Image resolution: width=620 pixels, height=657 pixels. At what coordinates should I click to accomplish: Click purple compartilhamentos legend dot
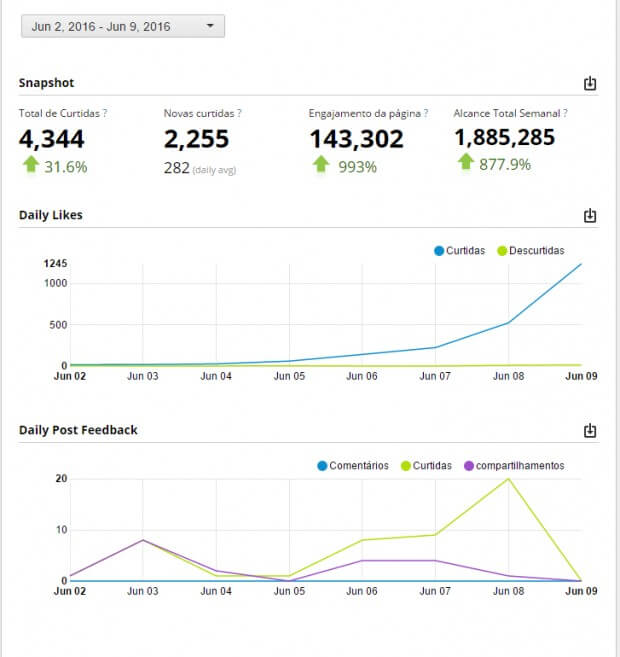(469, 466)
